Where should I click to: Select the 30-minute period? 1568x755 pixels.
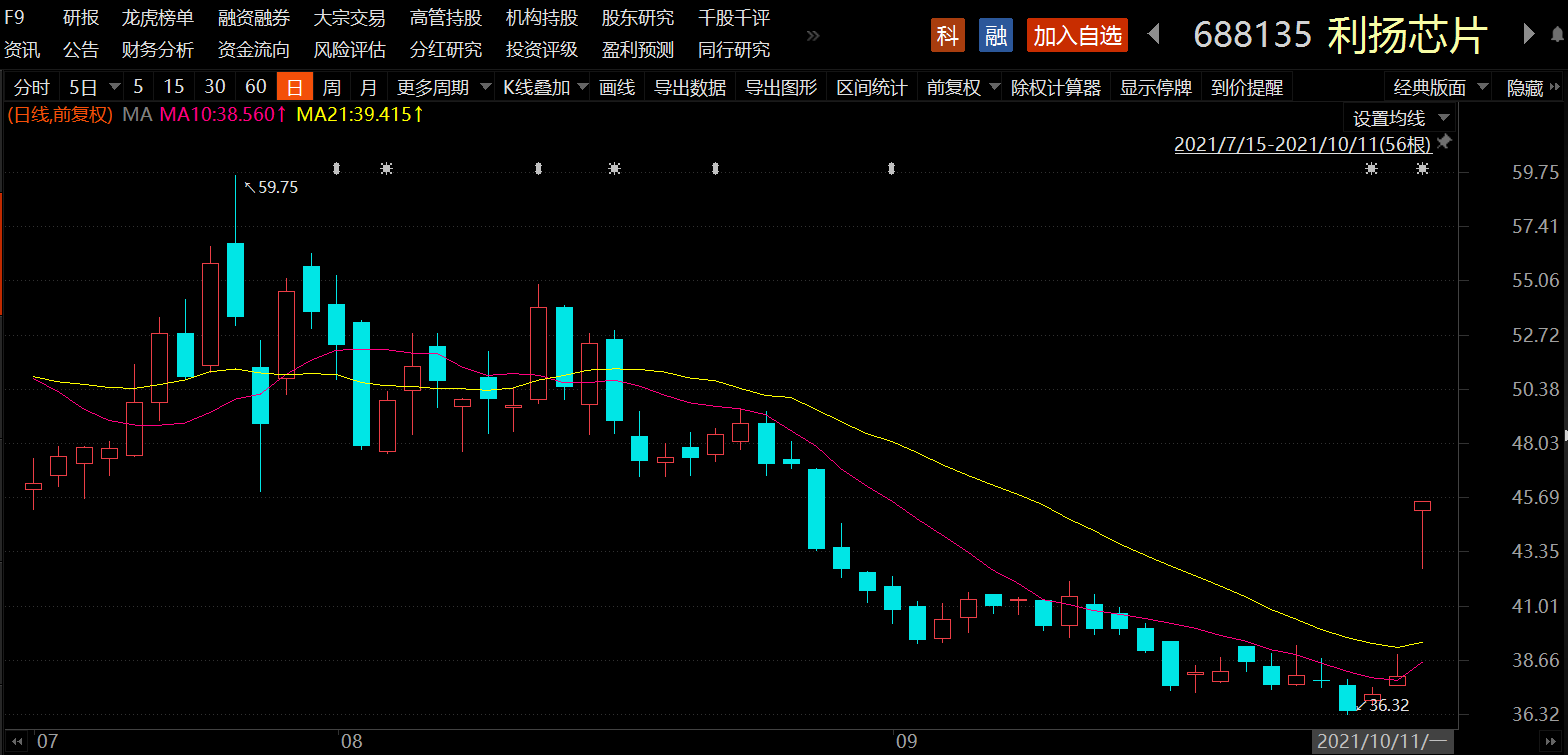click(215, 87)
